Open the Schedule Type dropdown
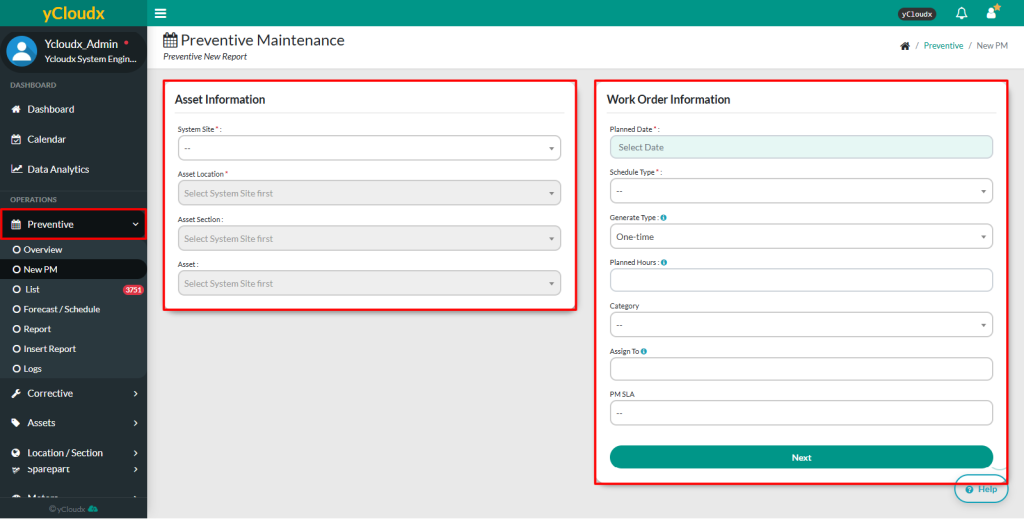 pos(801,191)
